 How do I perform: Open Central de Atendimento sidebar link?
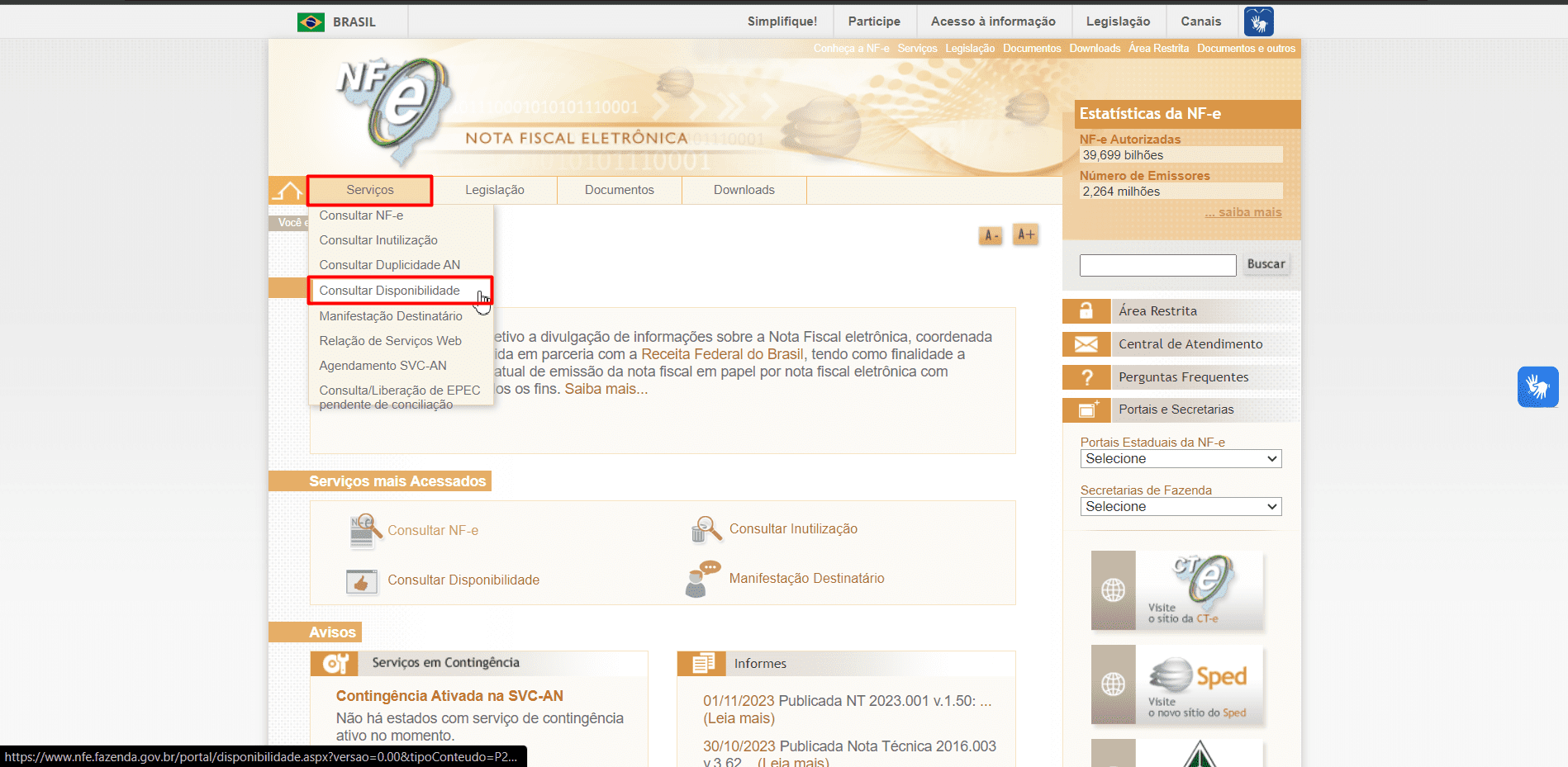coord(1190,344)
